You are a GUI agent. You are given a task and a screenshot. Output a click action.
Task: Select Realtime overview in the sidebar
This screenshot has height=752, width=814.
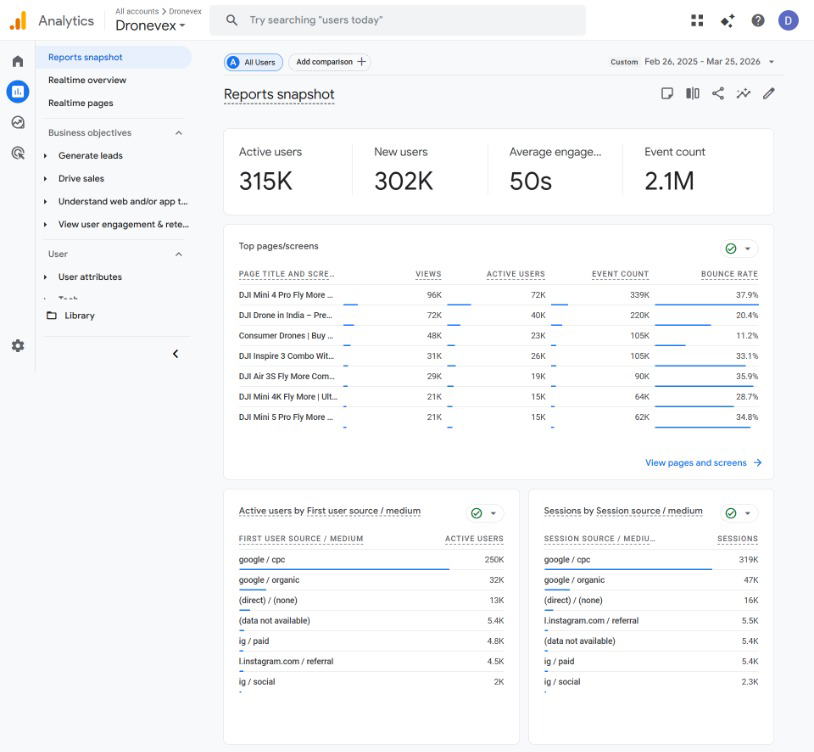point(87,80)
